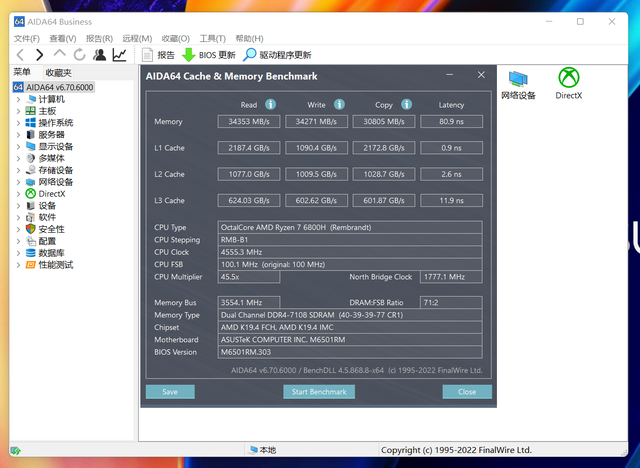Click the back navigation arrow

pos(20,55)
